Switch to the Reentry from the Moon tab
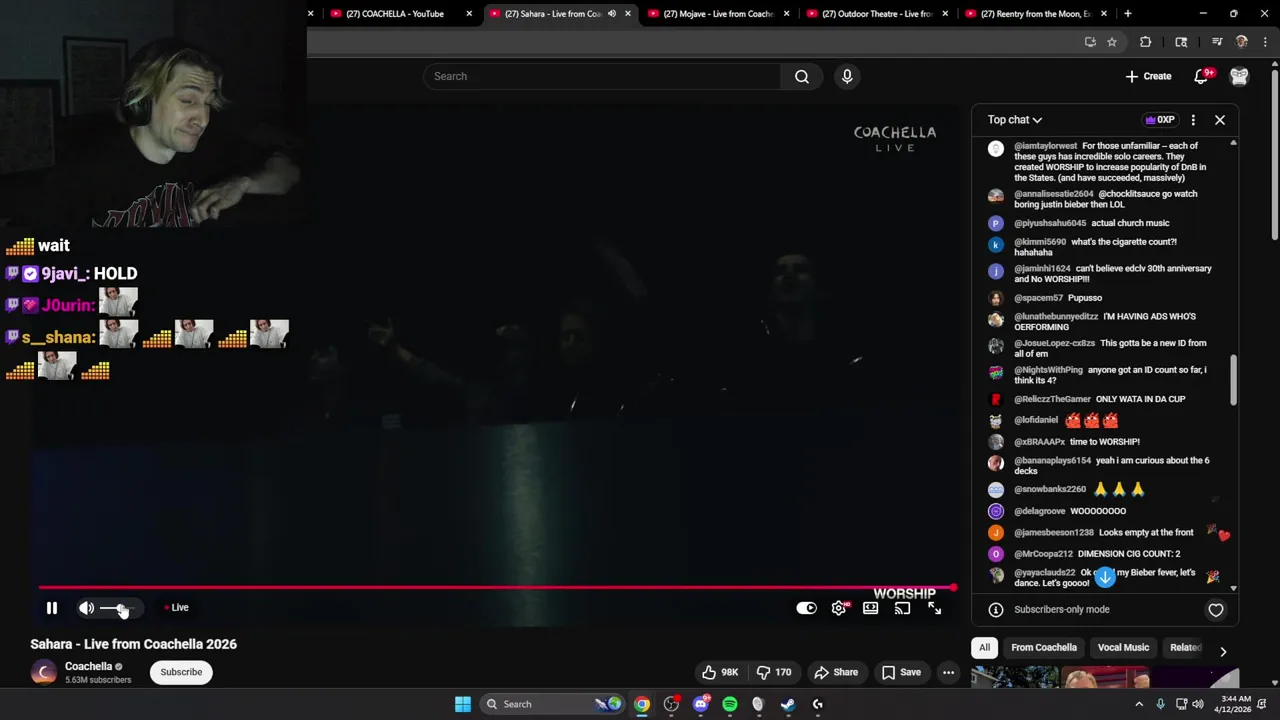 (1035, 14)
